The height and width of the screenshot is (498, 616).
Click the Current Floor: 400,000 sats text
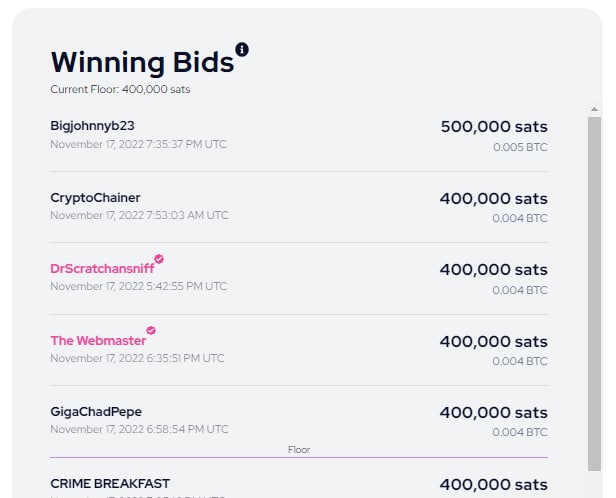click(120, 90)
